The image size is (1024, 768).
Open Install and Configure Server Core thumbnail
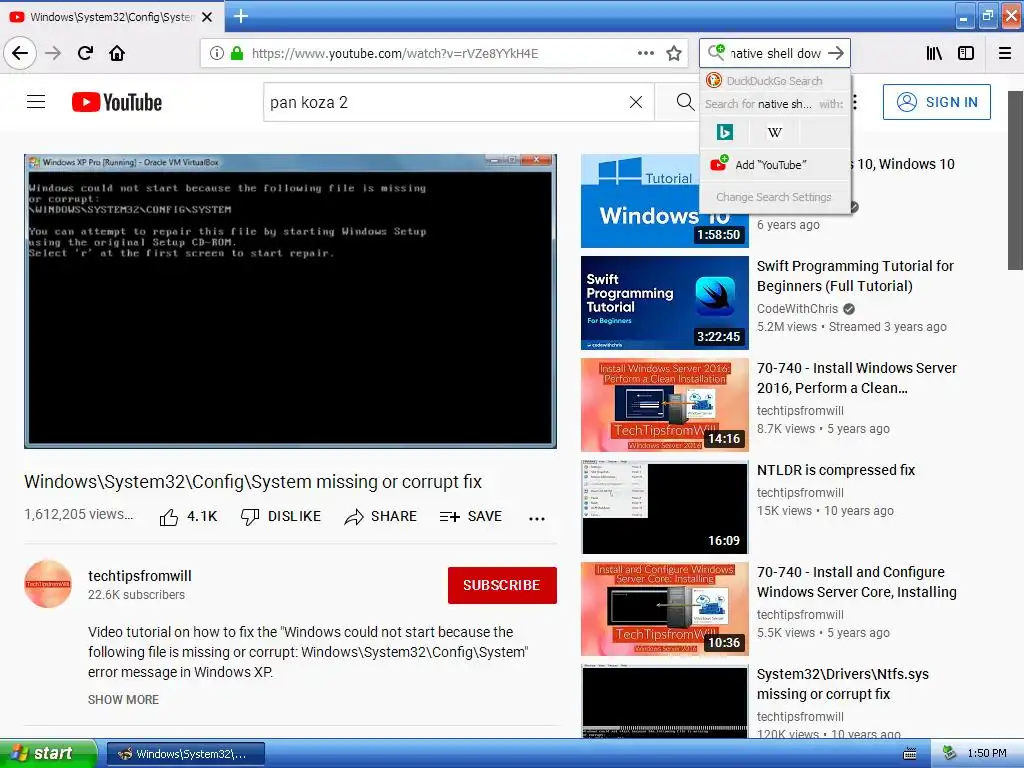[664, 609]
